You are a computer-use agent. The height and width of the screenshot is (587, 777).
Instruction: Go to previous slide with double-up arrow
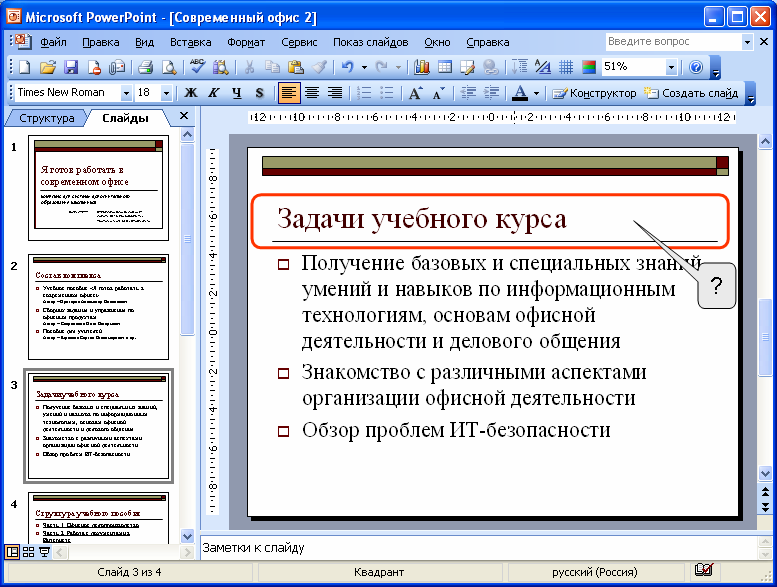pos(765,491)
